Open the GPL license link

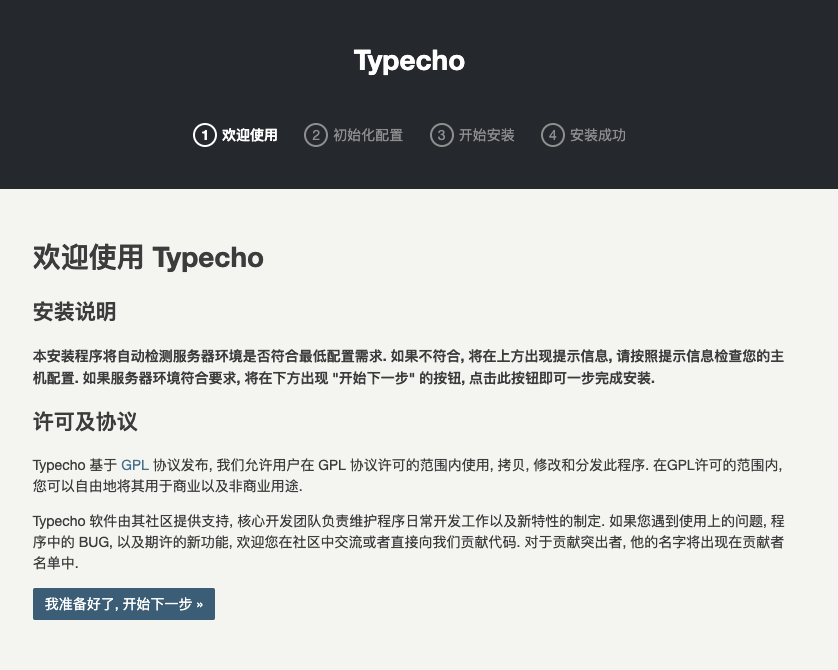tap(135, 465)
